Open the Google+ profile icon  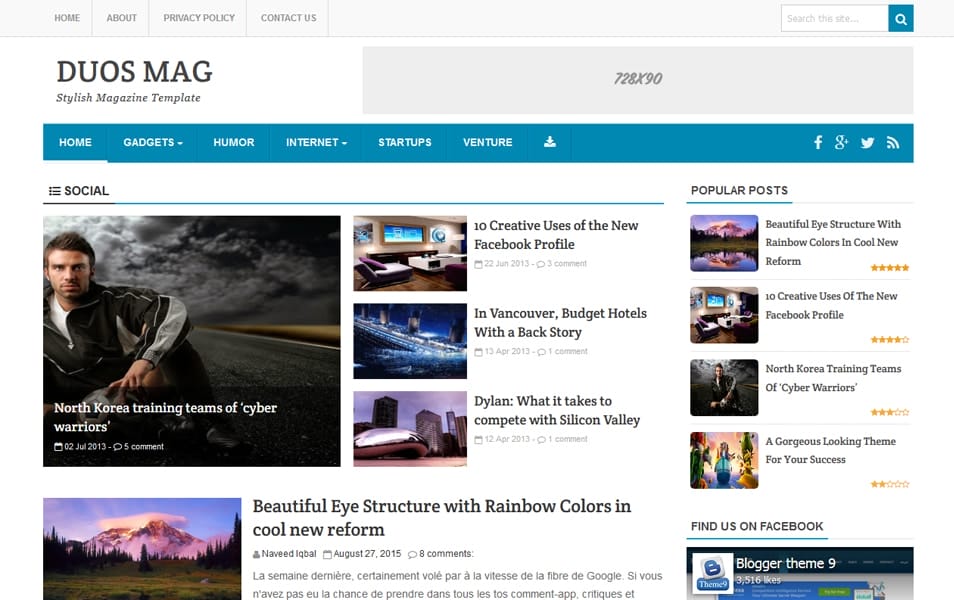pos(842,142)
